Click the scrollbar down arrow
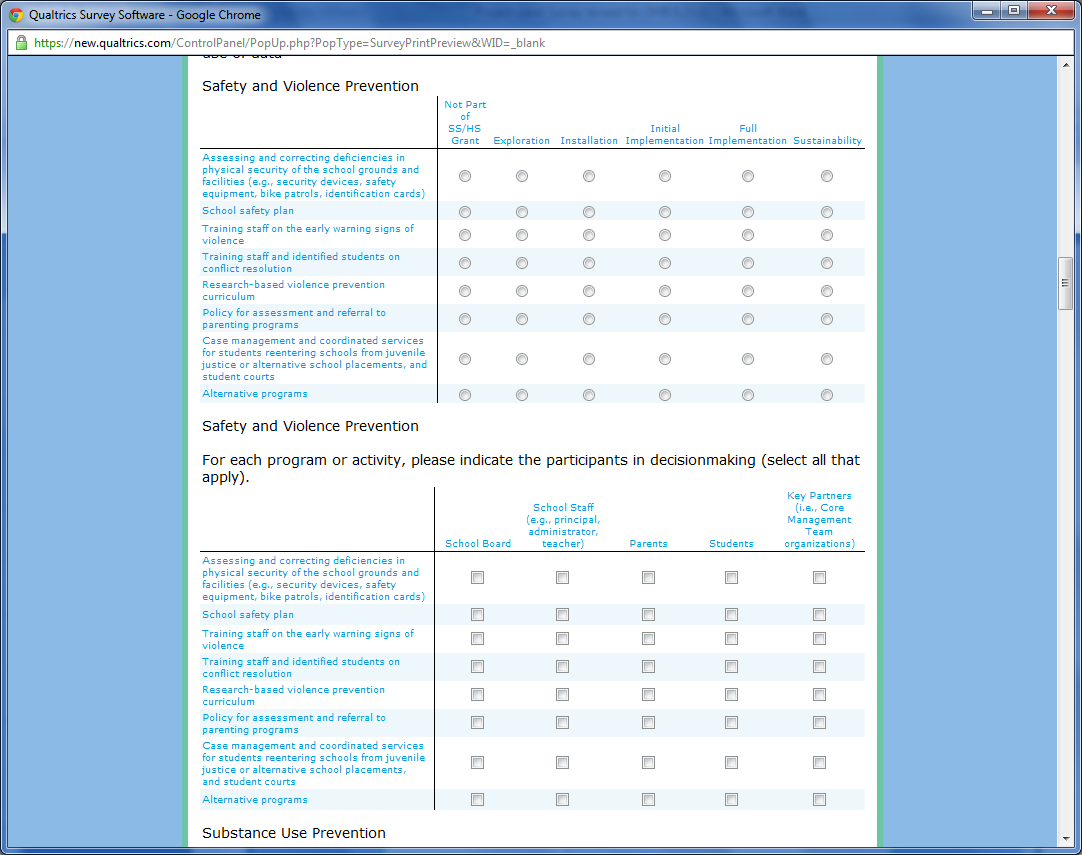The width and height of the screenshot is (1082, 855). click(1065, 839)
